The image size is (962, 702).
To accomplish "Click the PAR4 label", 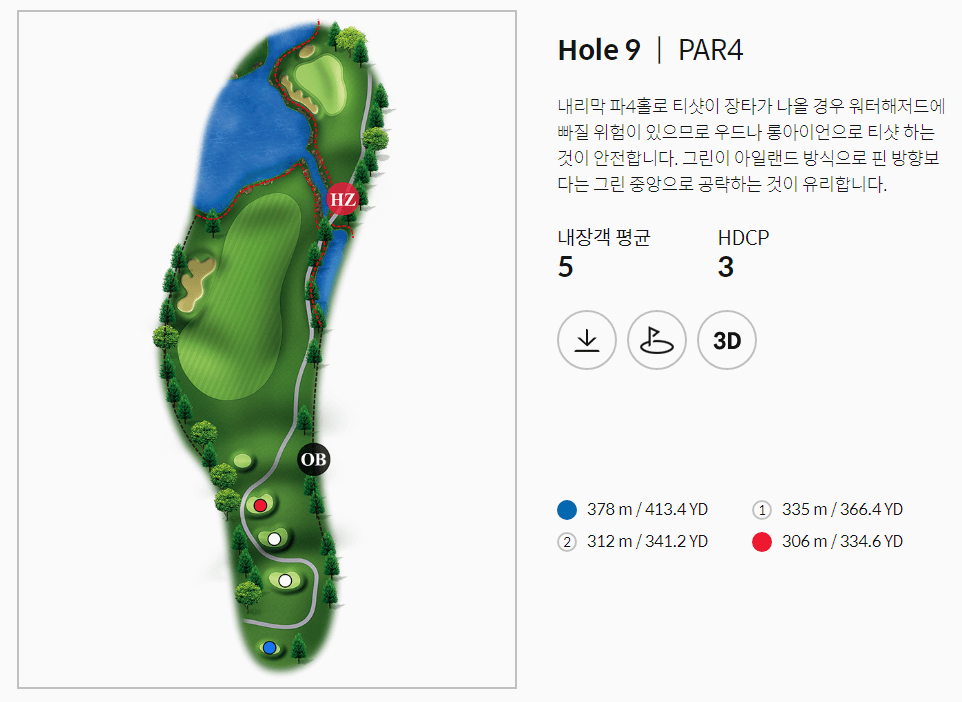I will coord(710,49).
